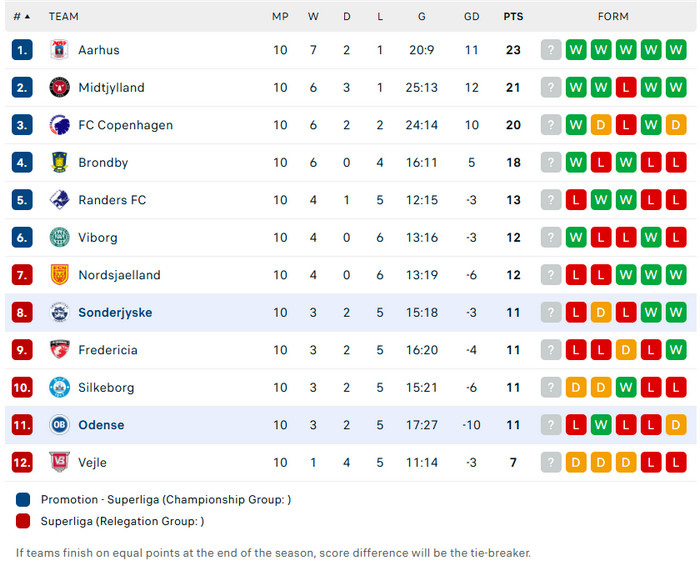Open the Odense team link
The height and width of the screenshot is (561, 700).
pyautogui.click(x=101, y=425)
